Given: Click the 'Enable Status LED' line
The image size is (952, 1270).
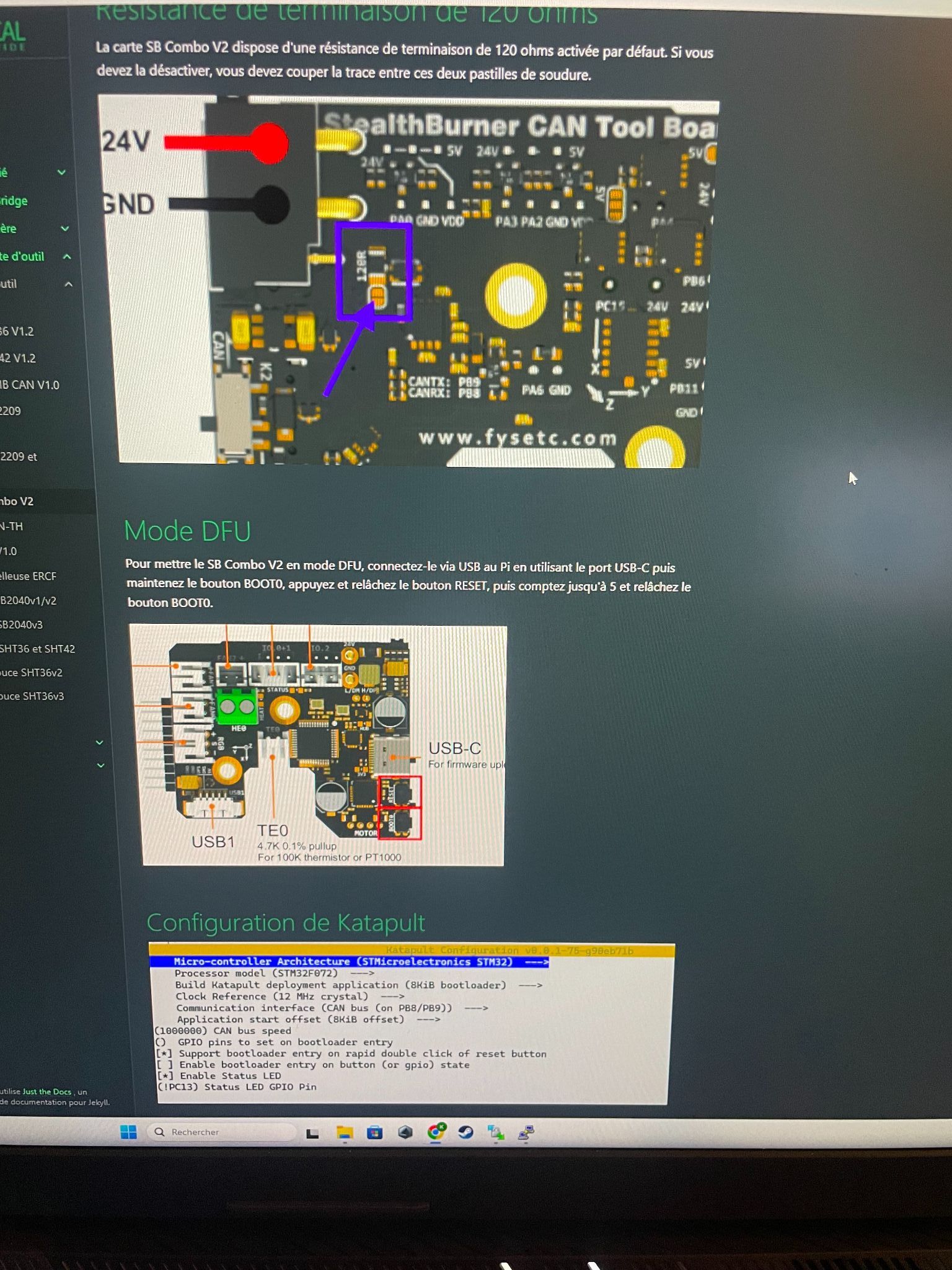Looking at the screenshot, I should point(219,1076).
